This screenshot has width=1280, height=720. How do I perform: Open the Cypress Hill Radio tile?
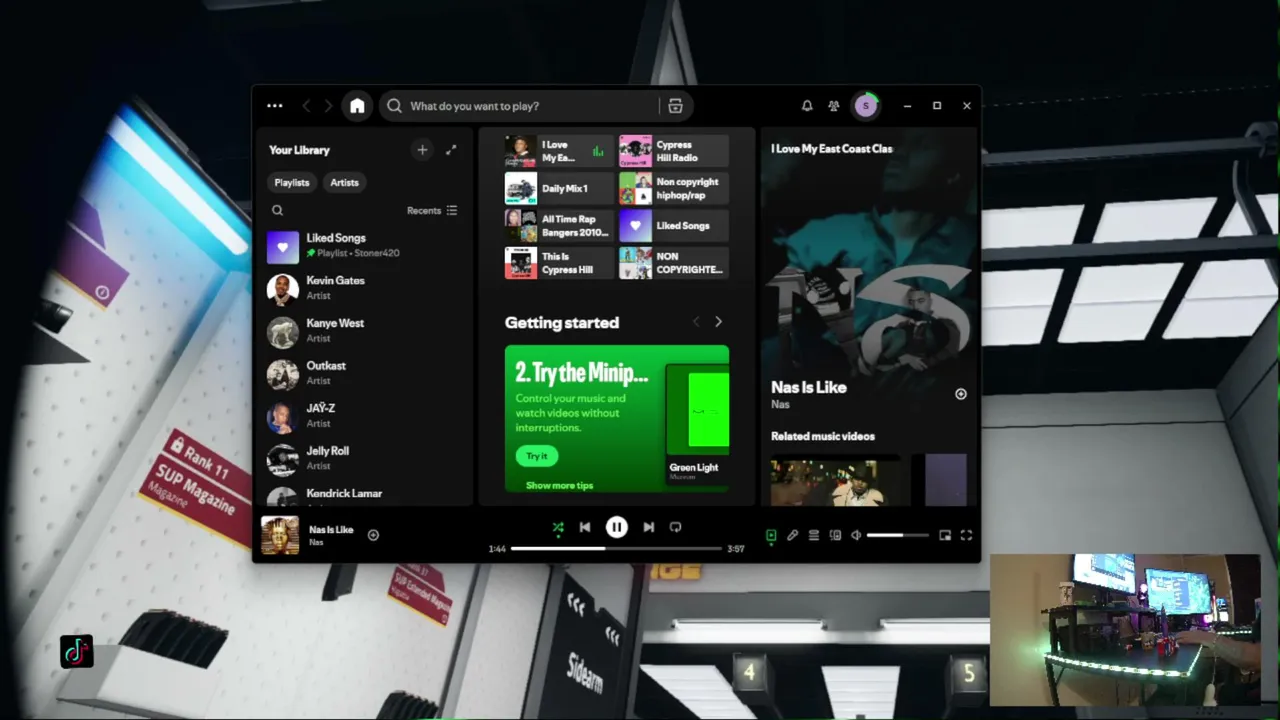point(674,151)
